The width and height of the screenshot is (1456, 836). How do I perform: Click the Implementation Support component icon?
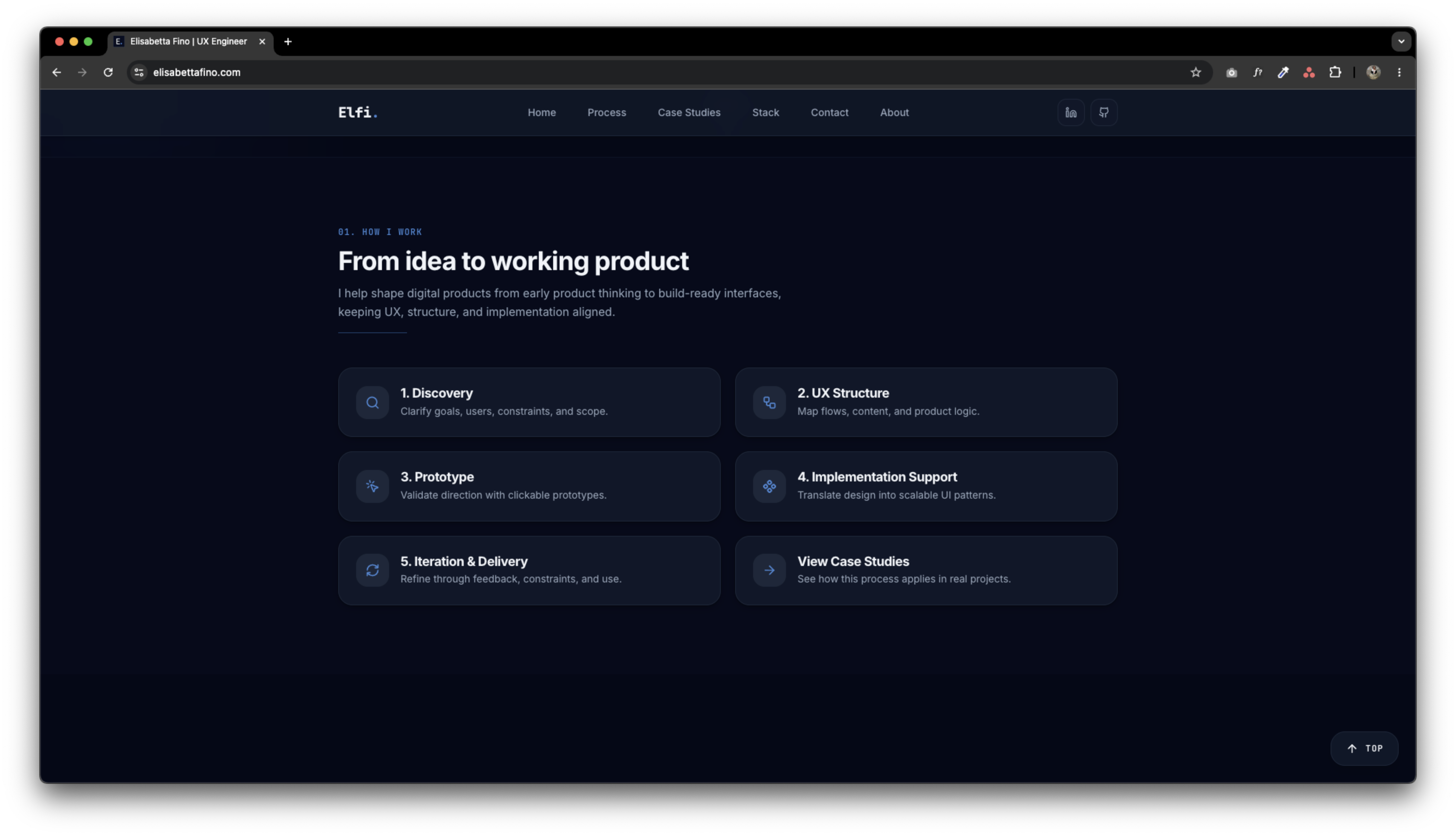coord(769,486)
